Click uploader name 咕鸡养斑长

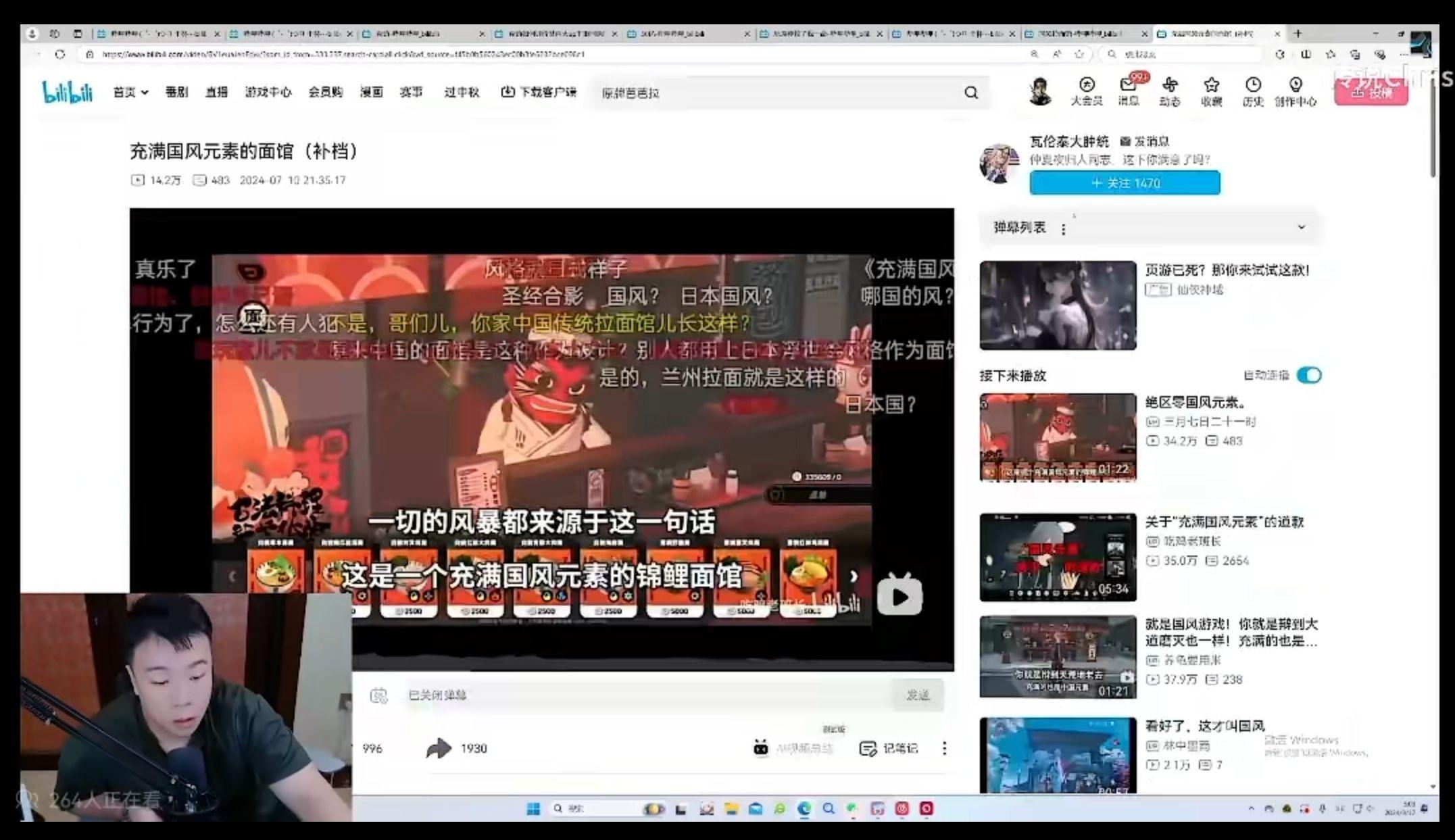(1192, 541)
